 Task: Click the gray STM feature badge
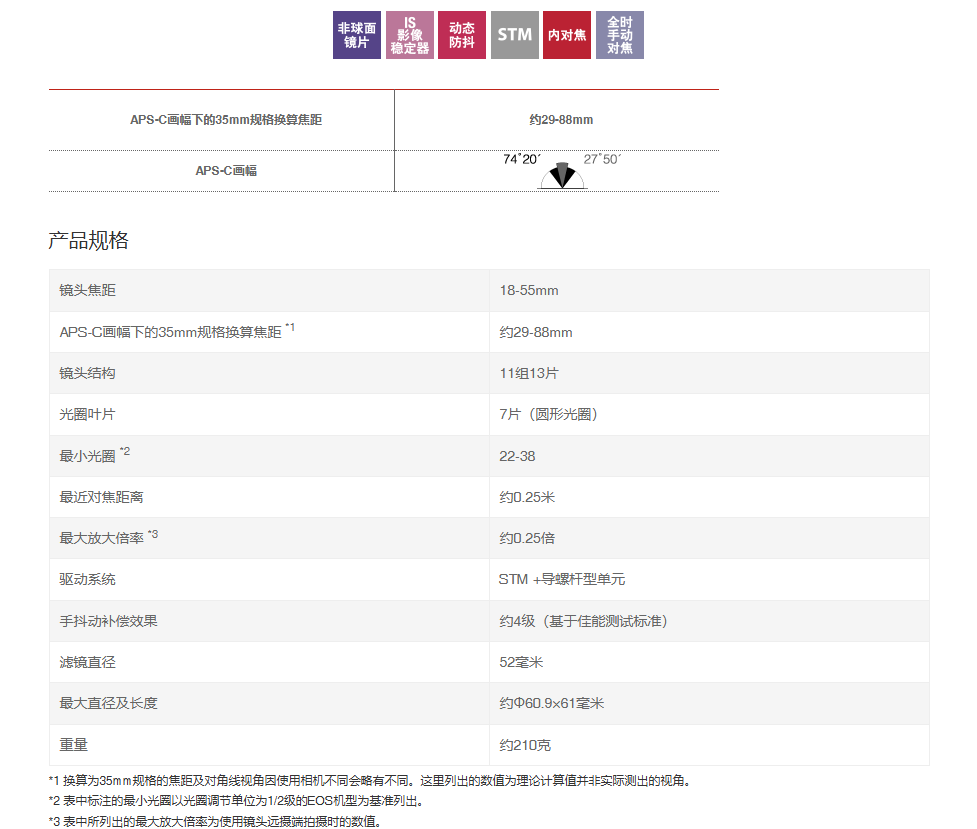pyautogui.click(x=515, y=35)
